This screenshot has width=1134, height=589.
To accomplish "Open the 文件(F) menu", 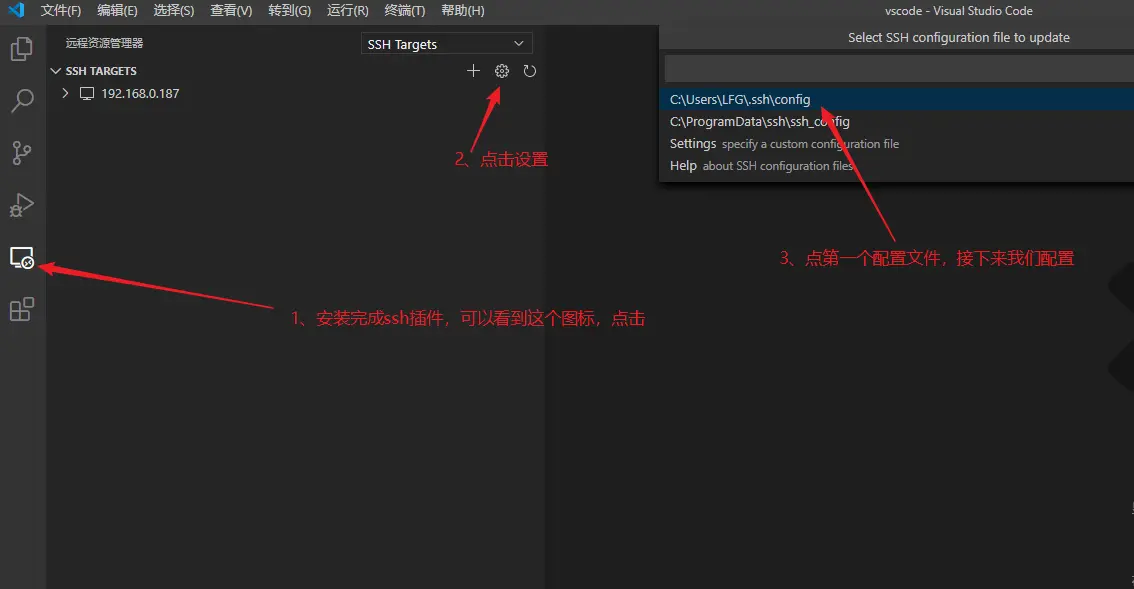I will pos(61,11).
